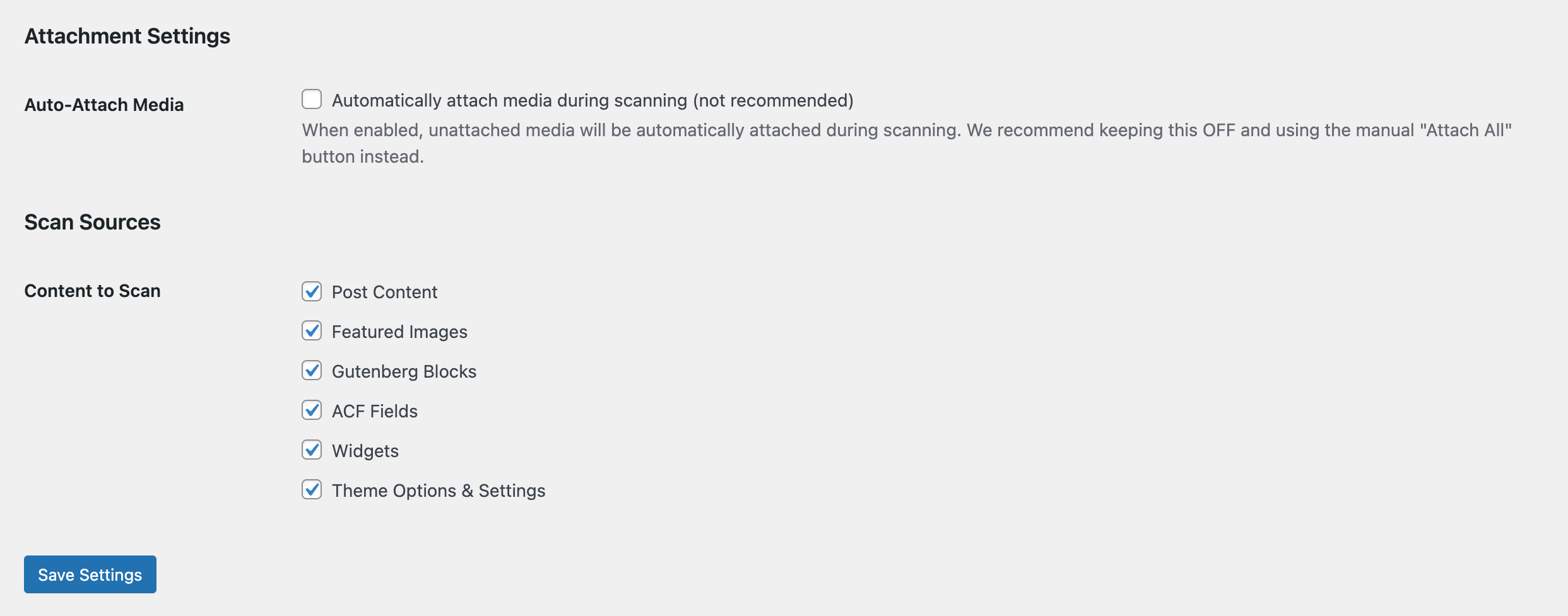
Task: Uncheck the Gutenberg Blocks checkbox
Action: point(312,371)
